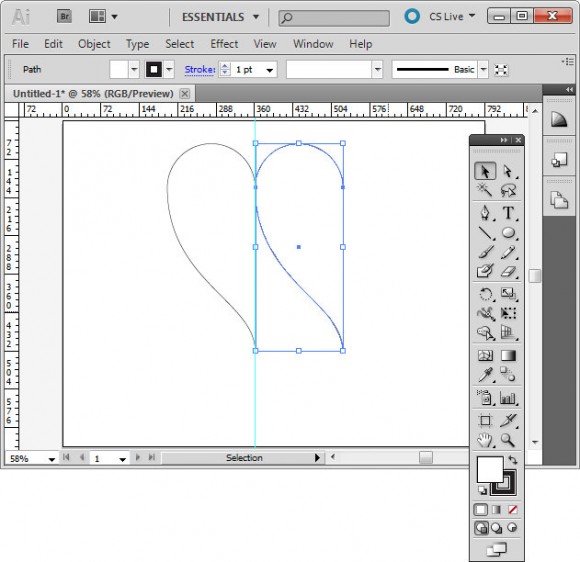Open the stroke weight dropdown
The image size is (580, 562).
point(270,70)
